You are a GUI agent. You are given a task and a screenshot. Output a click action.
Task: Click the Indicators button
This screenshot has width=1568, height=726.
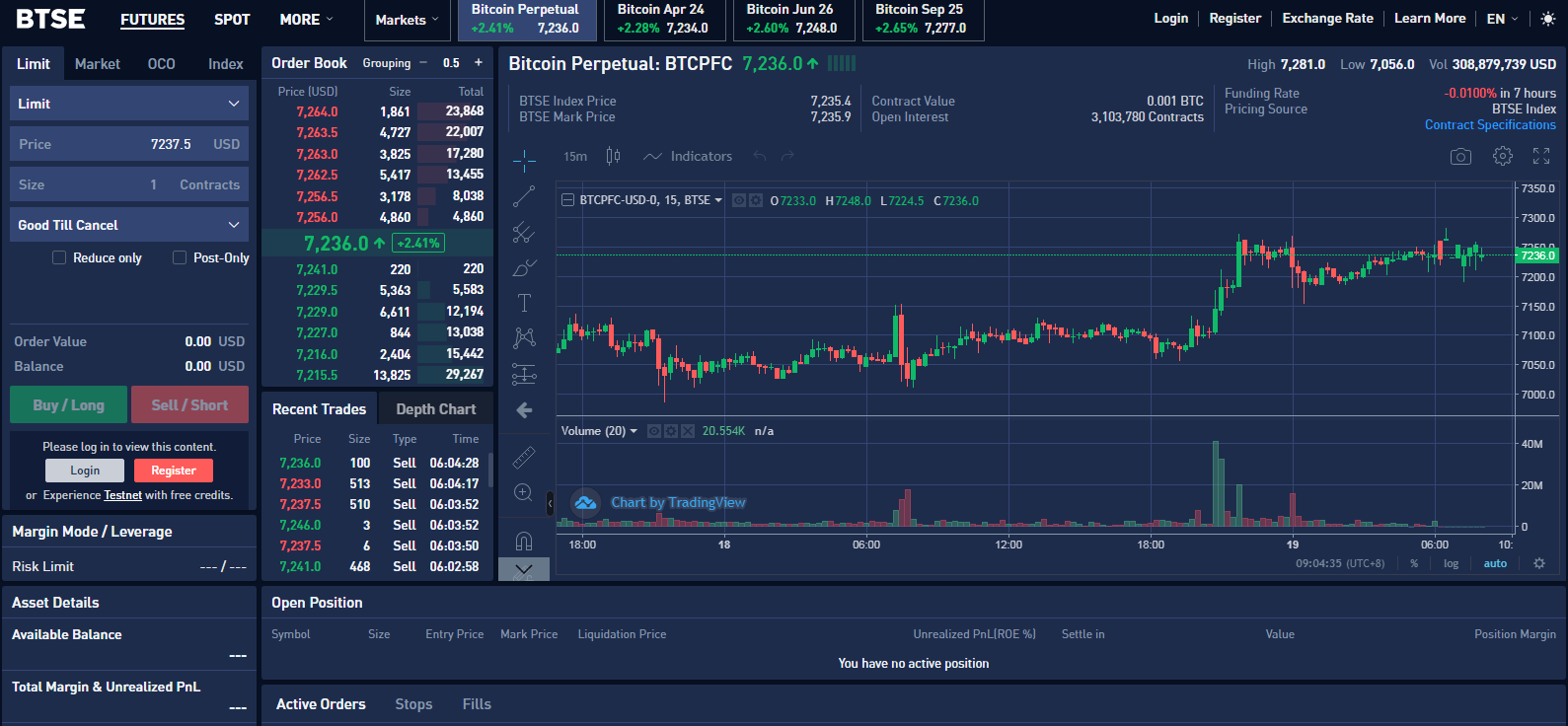688,156
